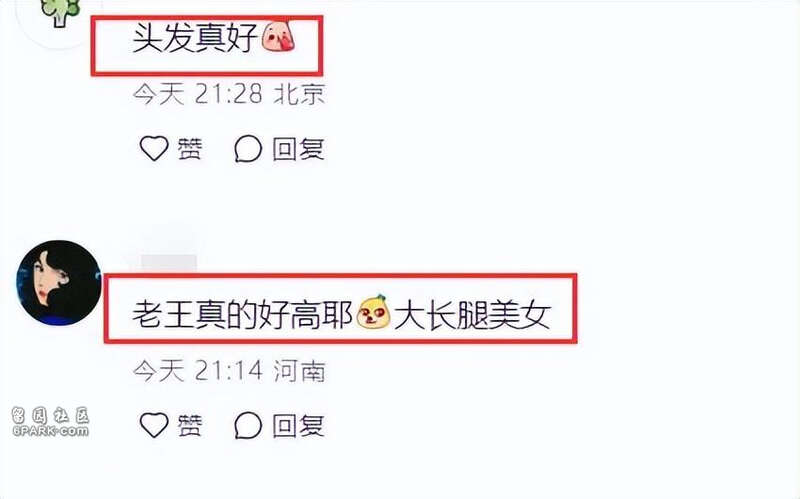Like the 老王真的好高耶 comment with heart icon
Screen dimensions: 800x499
pyautogui.click(x=154, y=425)
